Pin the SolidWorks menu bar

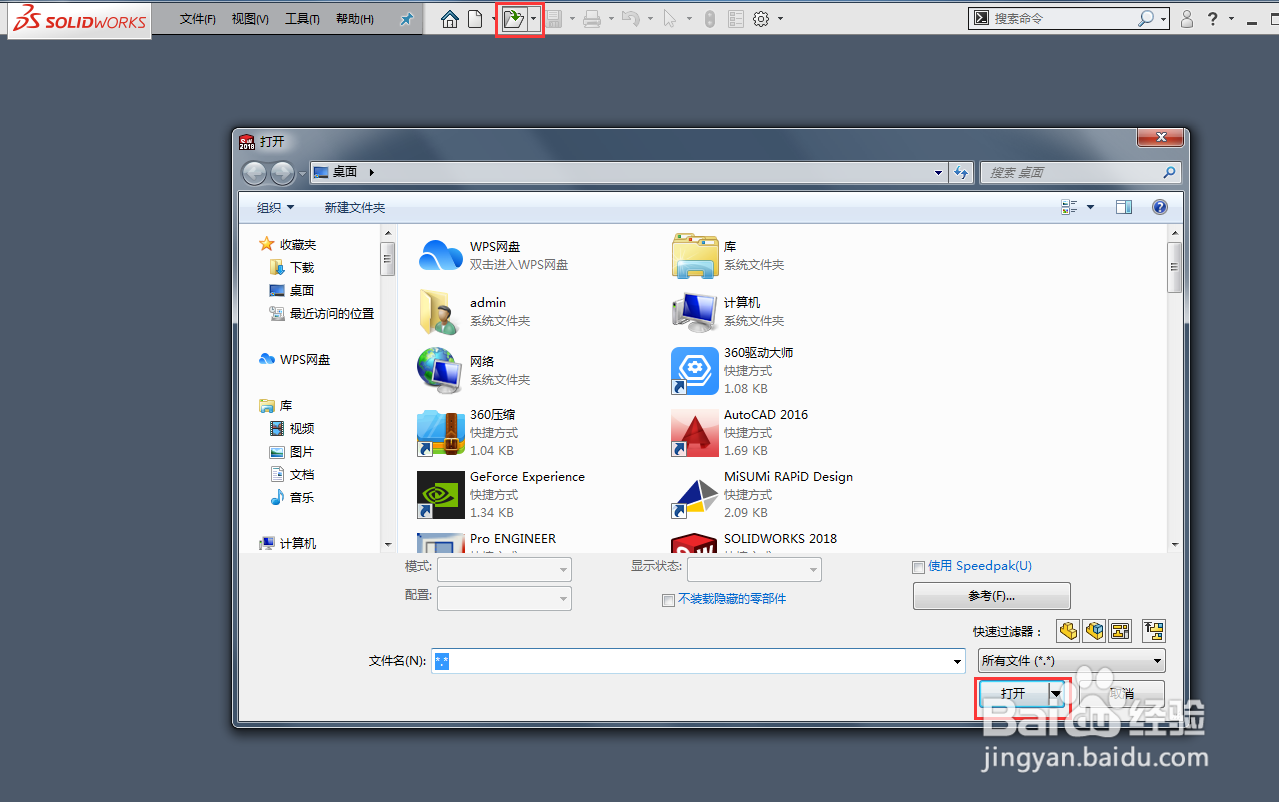point(406,19)
